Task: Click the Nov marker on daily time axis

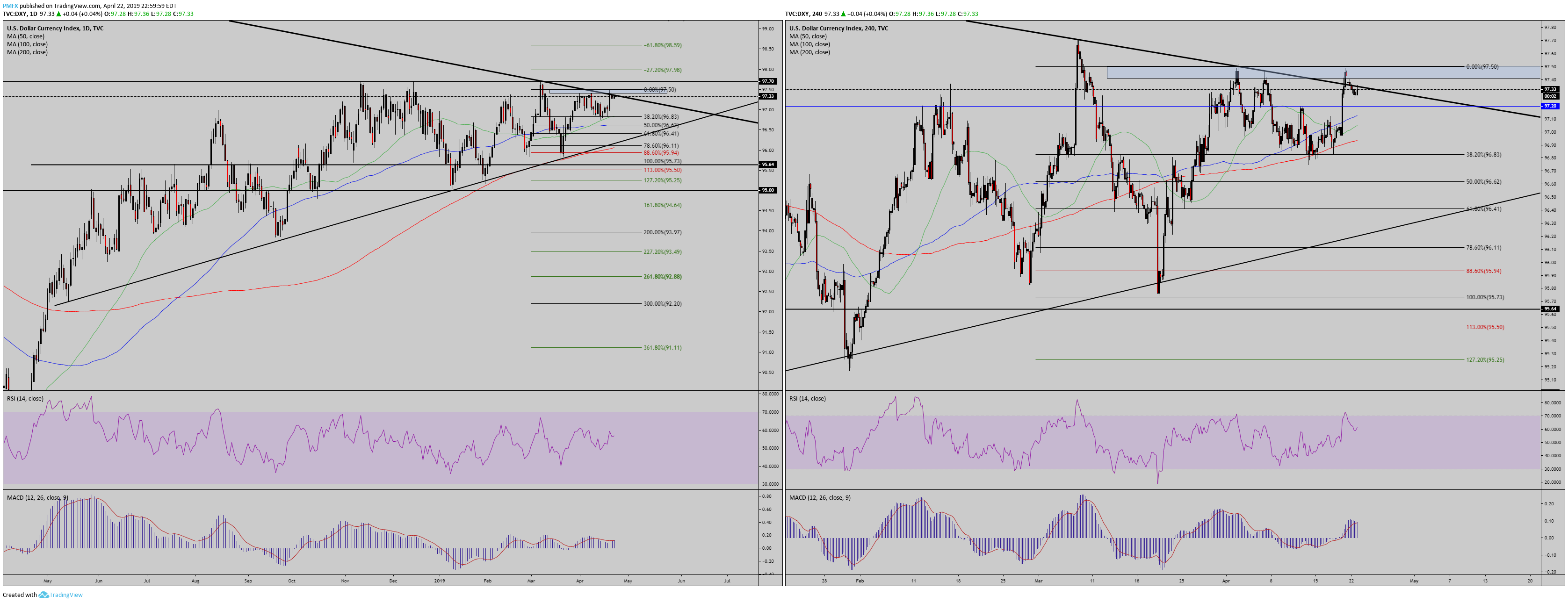Action: 345,581
